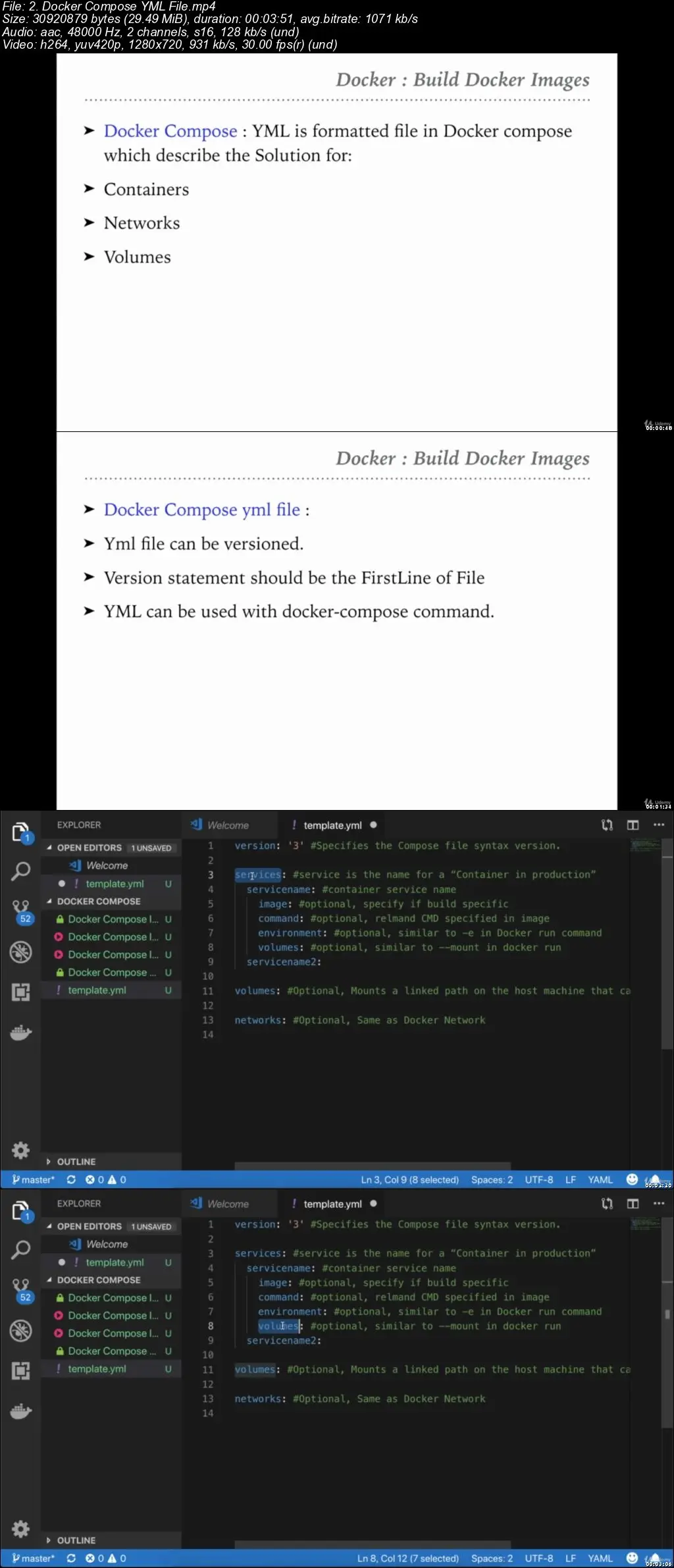Viewport: 674px width, 1568px height.
Task: Collapse OPEN EDITORS section in lower VS Code frame
Action: click(x=111, y=1226)
